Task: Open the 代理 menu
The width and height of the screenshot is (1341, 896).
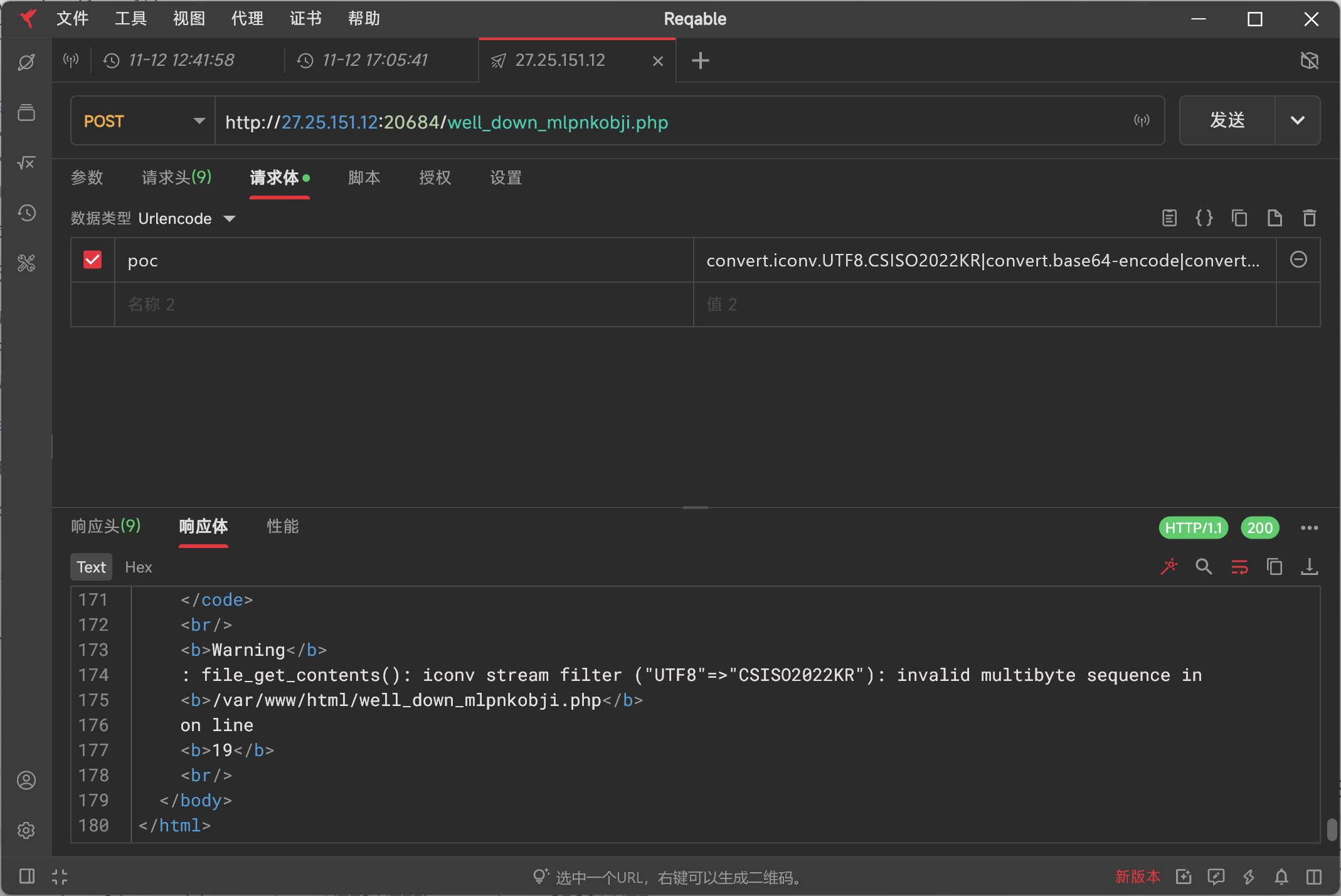Action: [247, 19]
